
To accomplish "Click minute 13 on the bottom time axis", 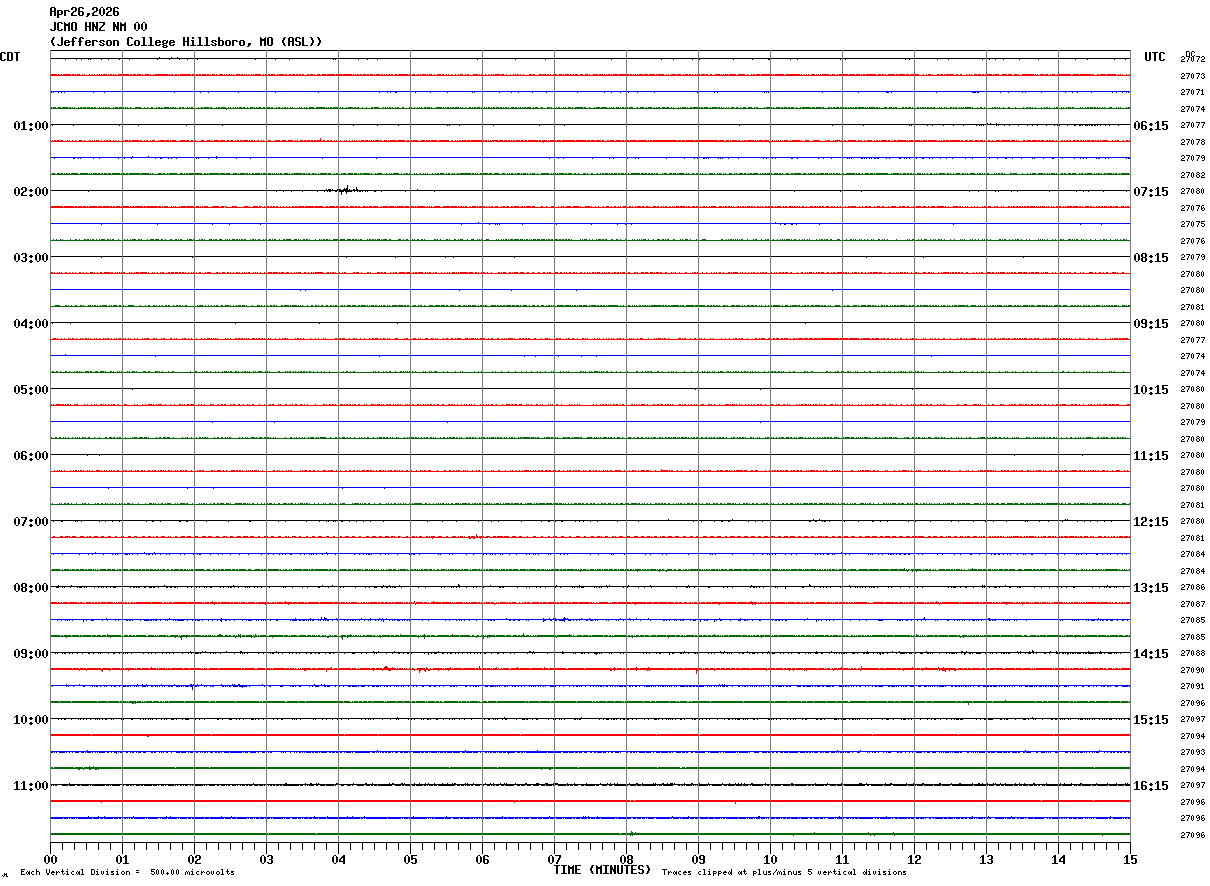I will click(987, 859).
